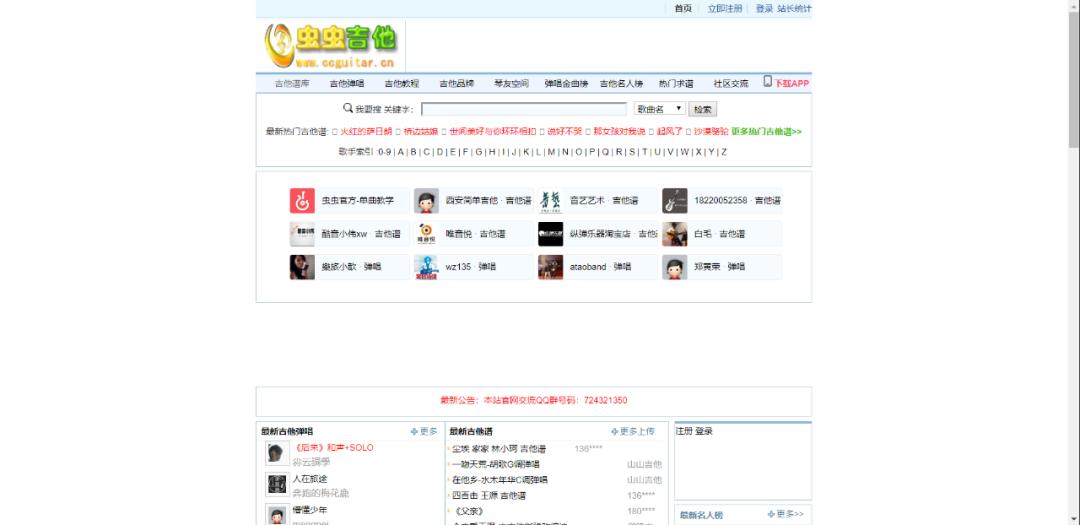The width and height of the screenshot is (1080, 525).
Task: Click 更多热门吉他谱>> green link
Action: (766, 131)
